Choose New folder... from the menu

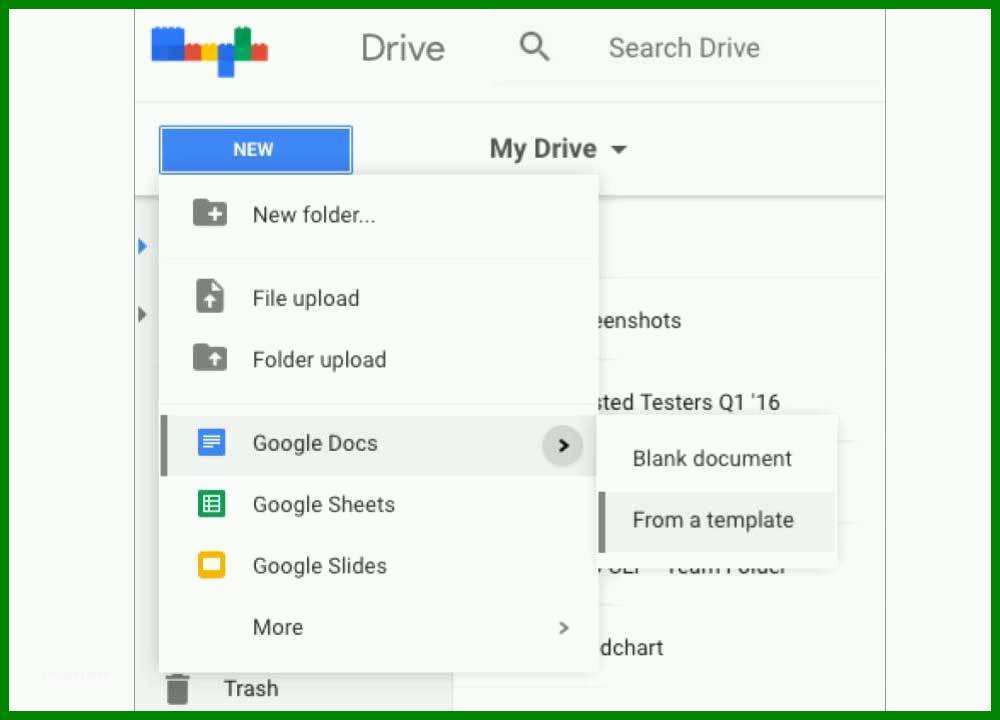tap(379, 215)
